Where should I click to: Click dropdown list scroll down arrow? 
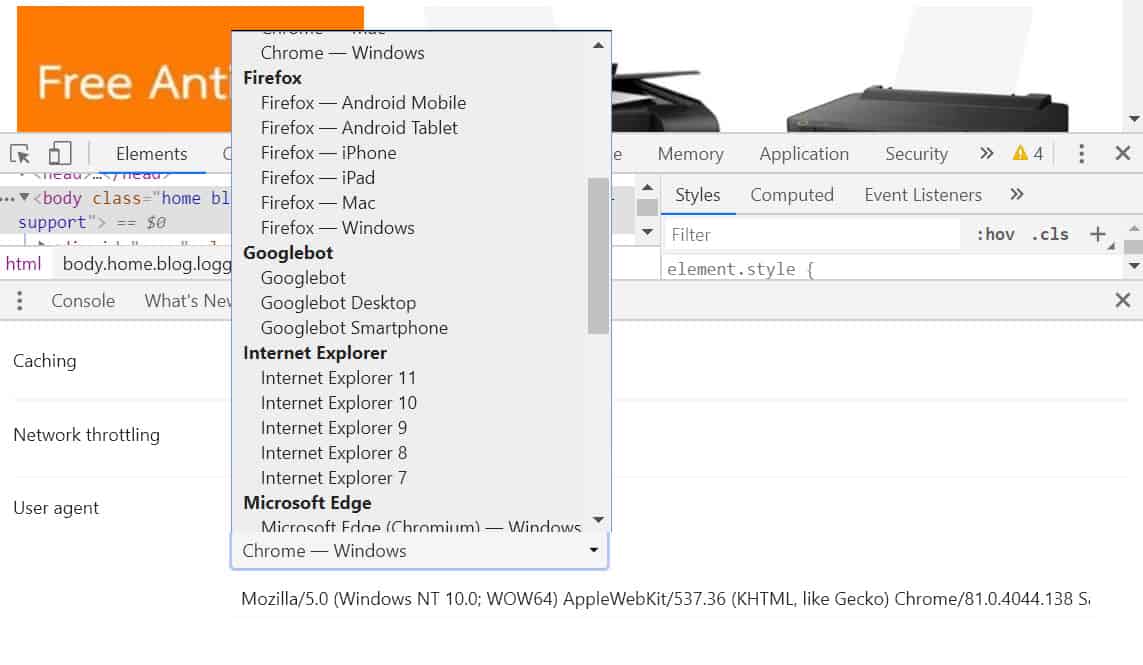[x=598, y=520]
